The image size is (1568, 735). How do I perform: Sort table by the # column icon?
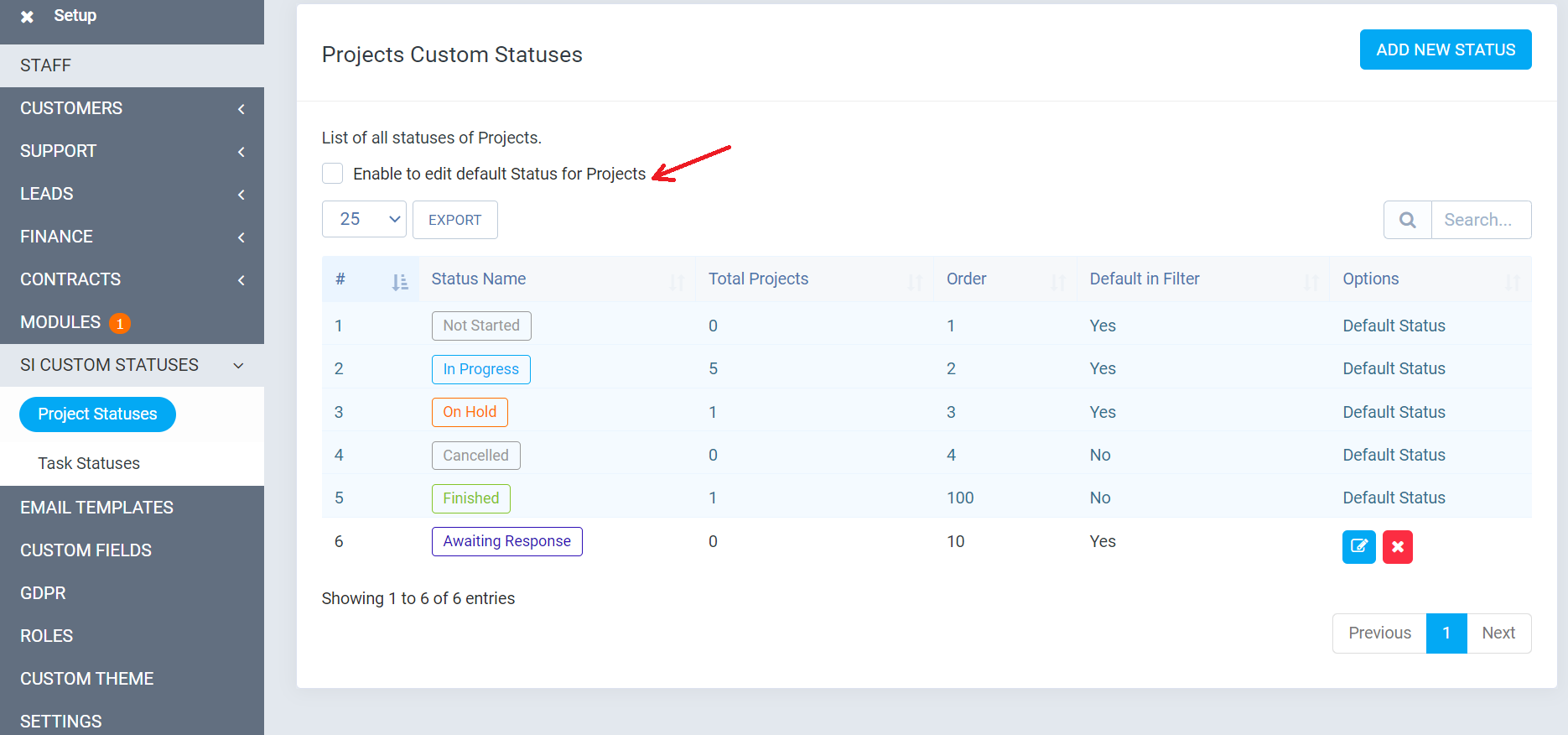(x=399, y=282)
